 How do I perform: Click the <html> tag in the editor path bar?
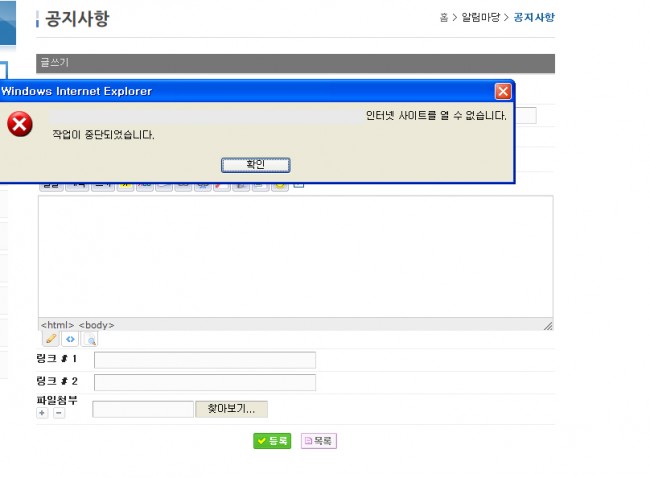[57, 325]
